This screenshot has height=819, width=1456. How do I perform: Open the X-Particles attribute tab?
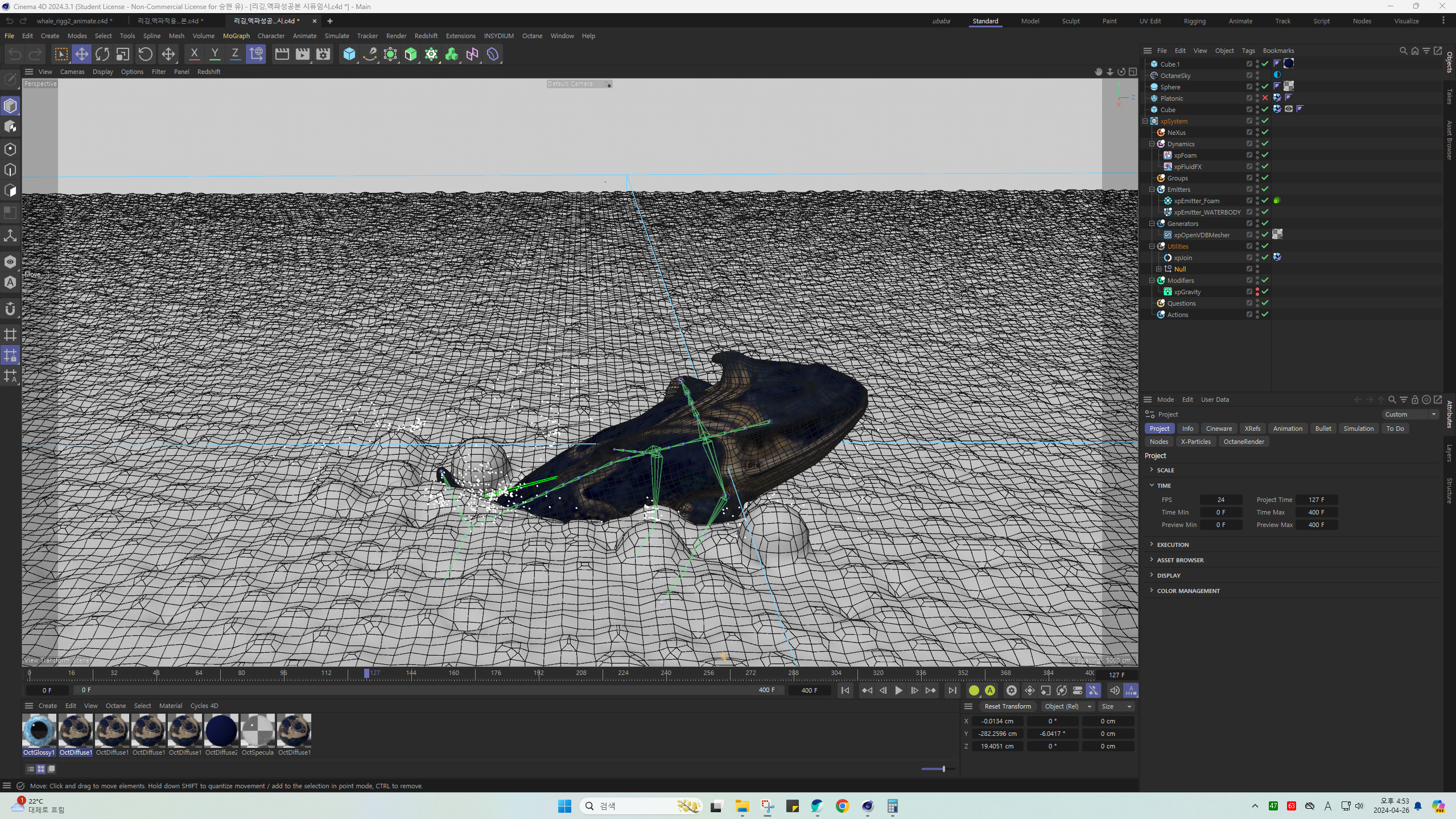point(1195,442)
